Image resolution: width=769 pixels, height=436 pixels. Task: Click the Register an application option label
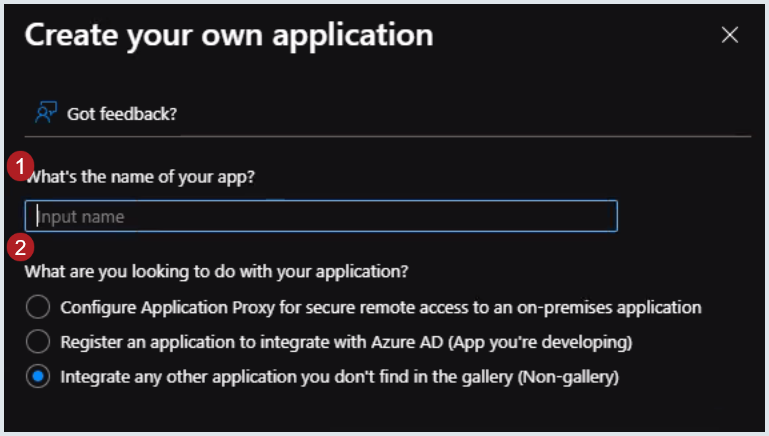click(346, 342)
